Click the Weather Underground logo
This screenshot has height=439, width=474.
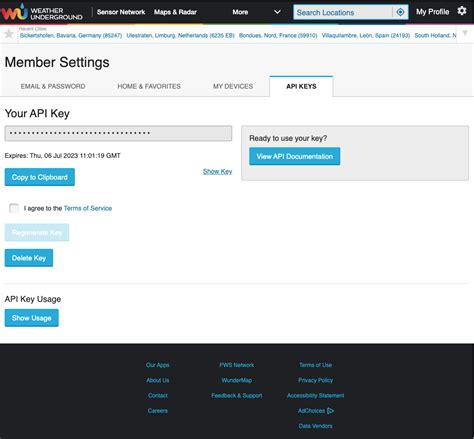point(42,12)
